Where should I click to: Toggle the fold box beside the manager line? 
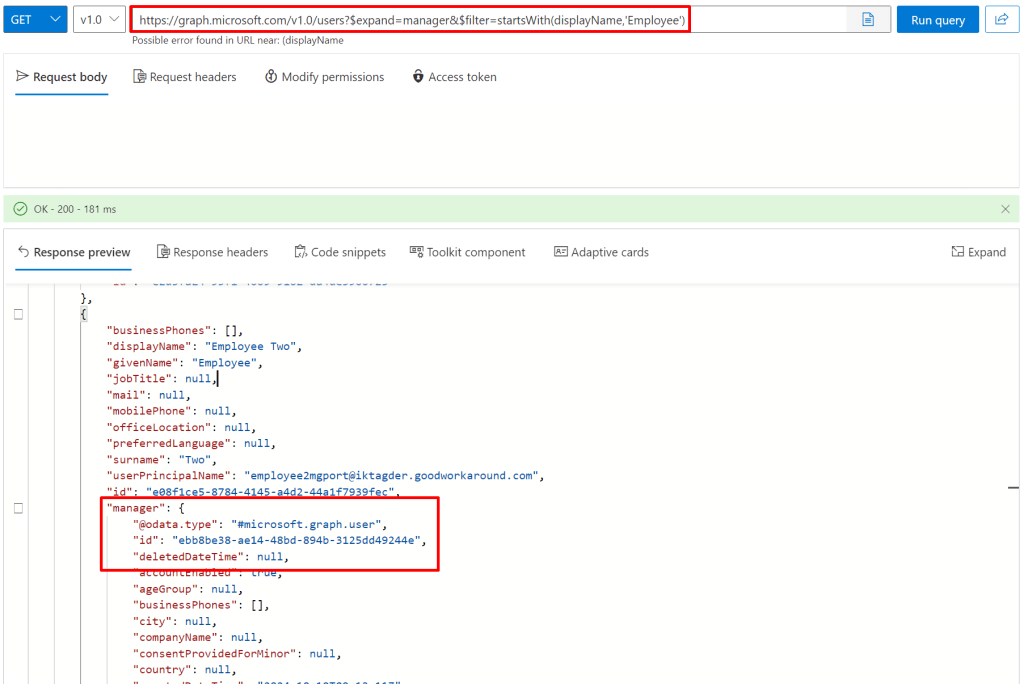pos(18,508)
